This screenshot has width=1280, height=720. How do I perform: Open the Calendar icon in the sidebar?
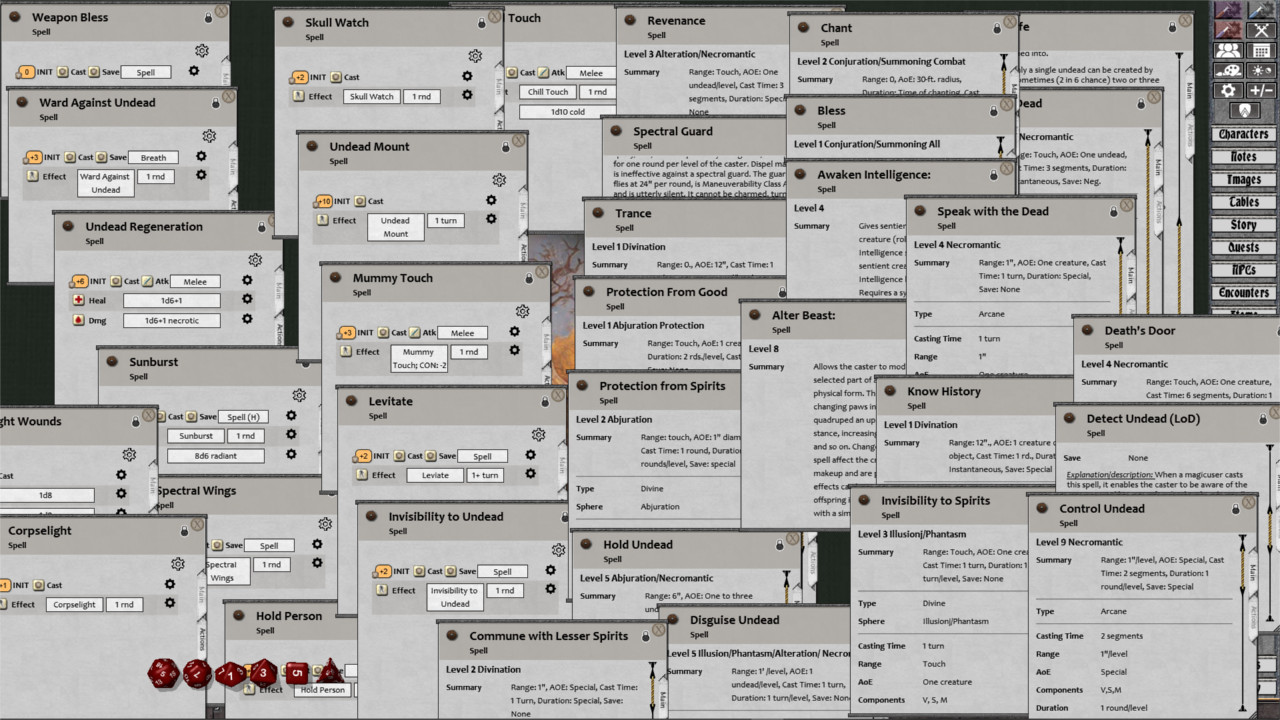[1261, 50]
